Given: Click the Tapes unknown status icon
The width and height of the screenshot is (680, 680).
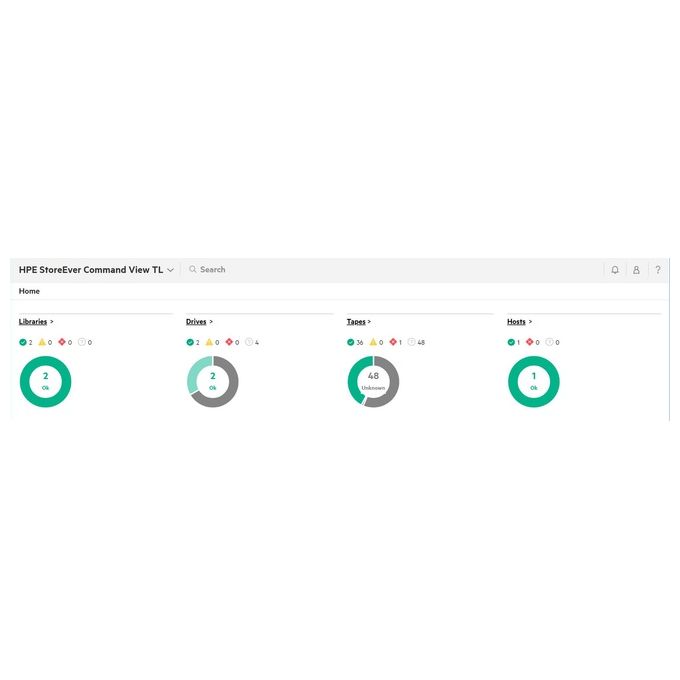Looking at the screenshot, I should click(412, 342).
